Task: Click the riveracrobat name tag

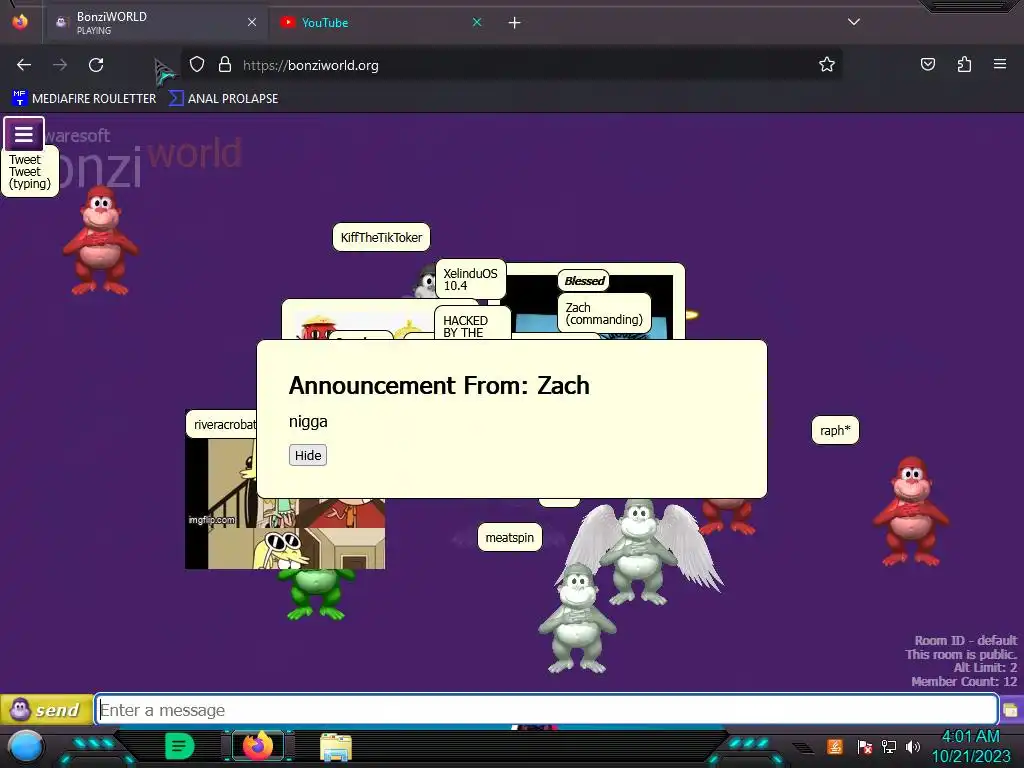Action: click(224, 424)
